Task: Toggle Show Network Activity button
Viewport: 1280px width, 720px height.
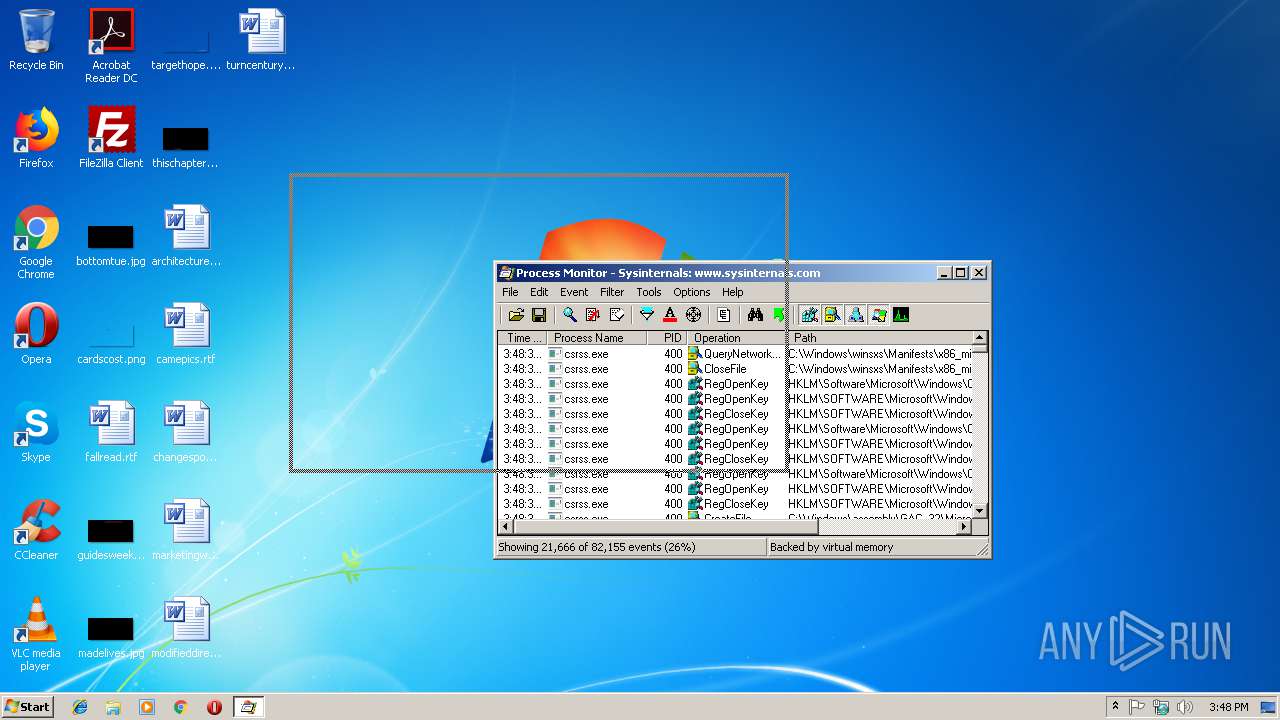Action: [855, 315]
